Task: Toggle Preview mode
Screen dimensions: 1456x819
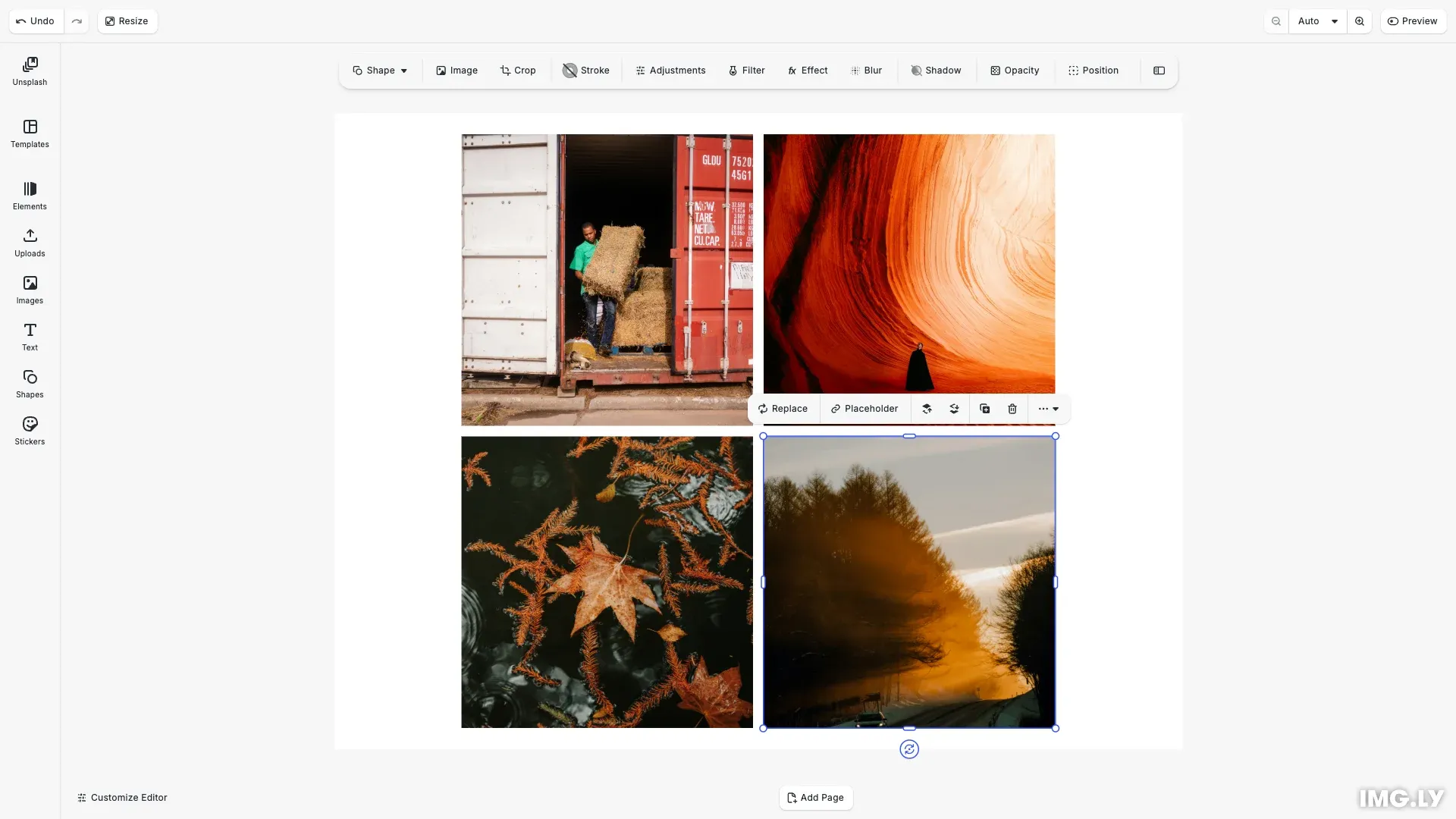Action: (x=1414, y=20)
